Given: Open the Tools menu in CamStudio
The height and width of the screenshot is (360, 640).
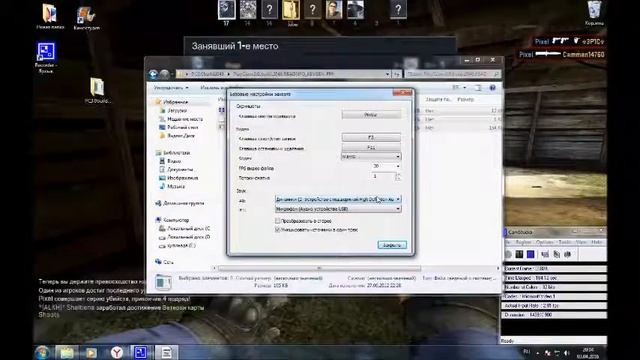Looking at the screenshot, I should point(565,242).
